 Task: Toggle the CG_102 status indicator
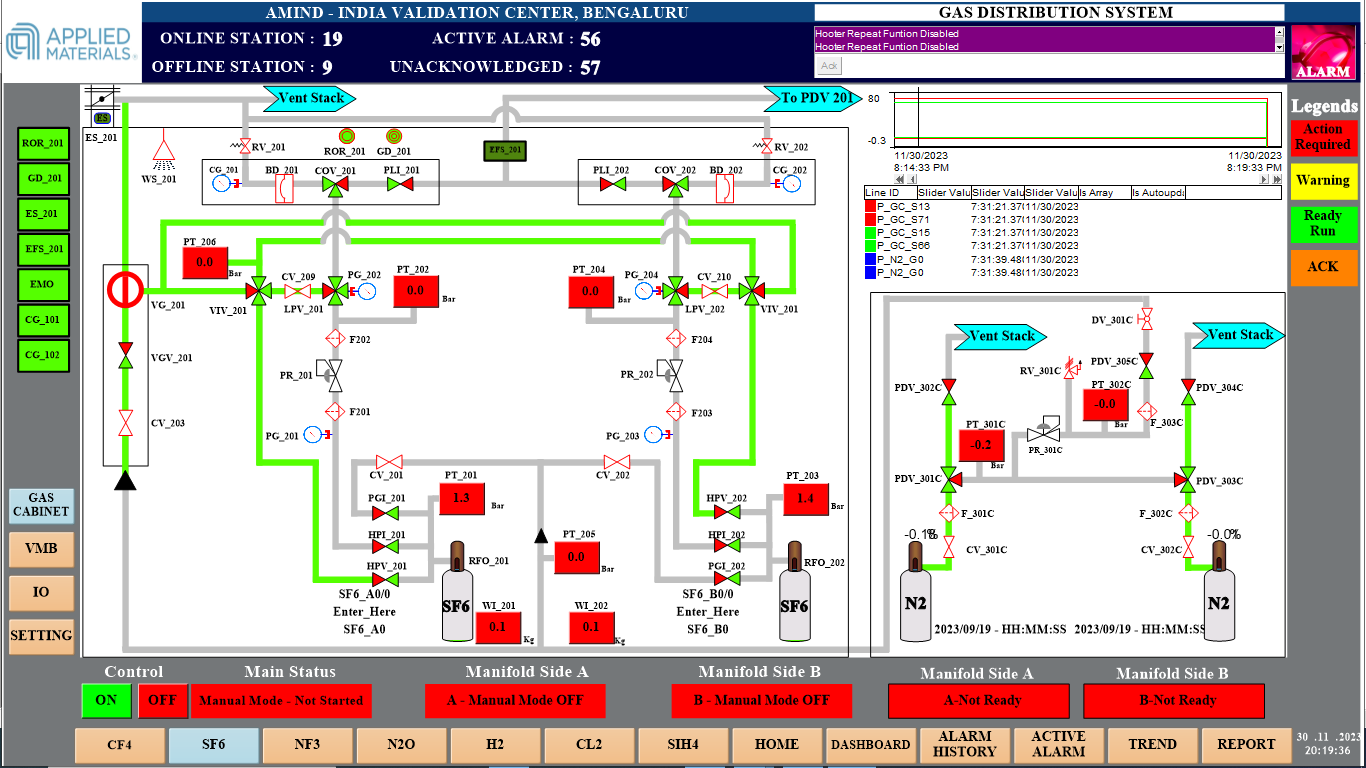(43, 355)
